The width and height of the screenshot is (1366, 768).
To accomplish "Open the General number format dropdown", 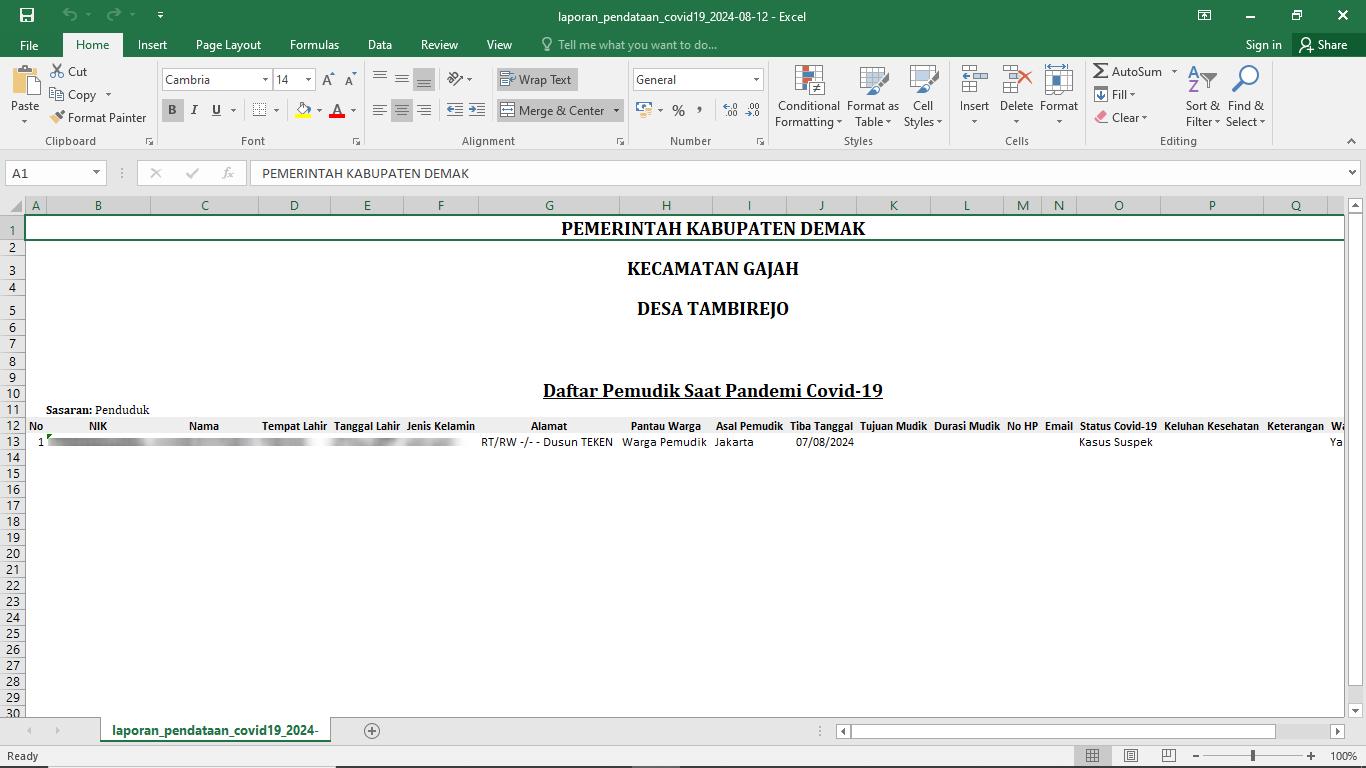I will (756, 80).
